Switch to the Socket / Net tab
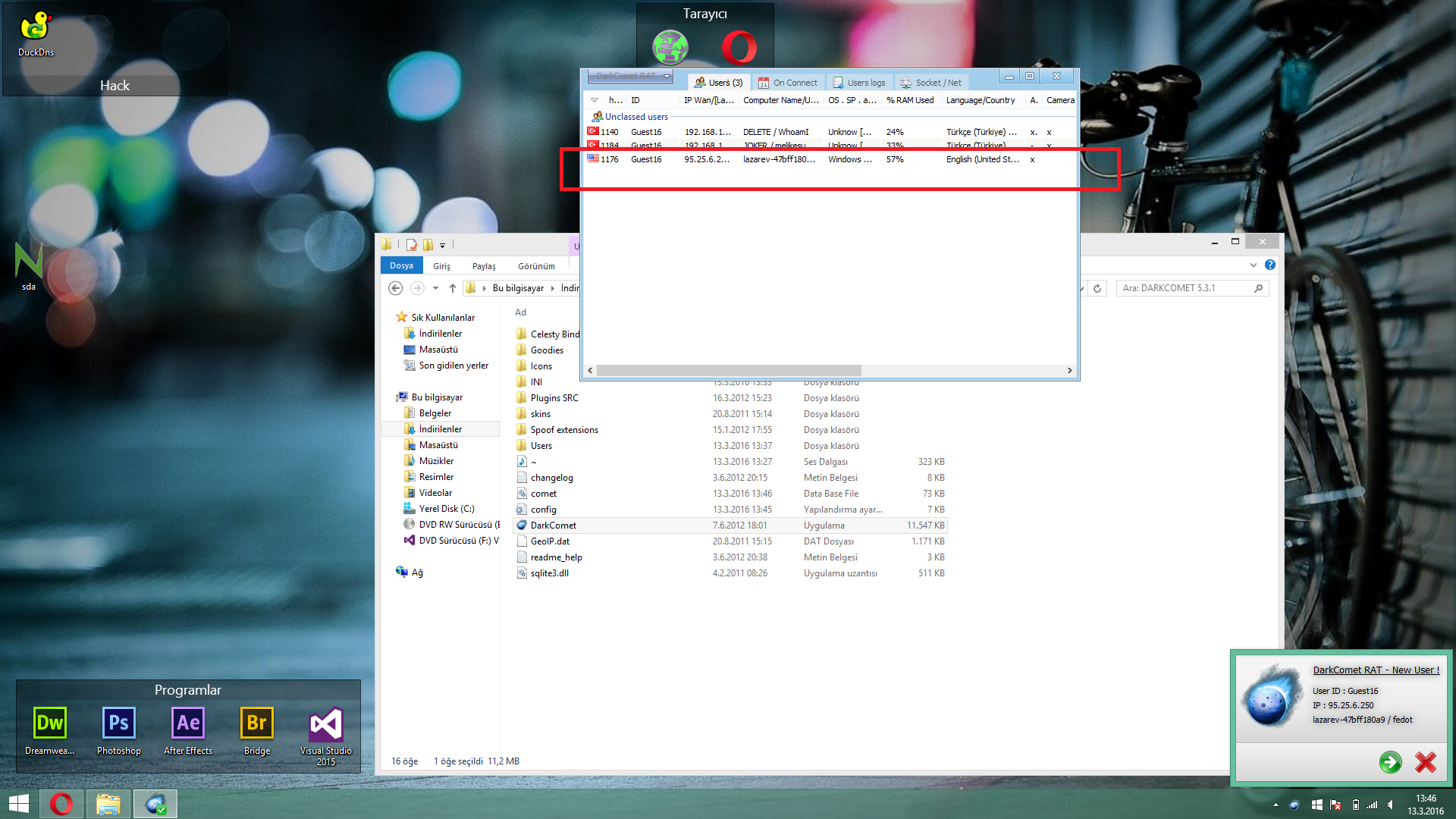This screenshot has height=819, width=1456. tap(931, 83)
